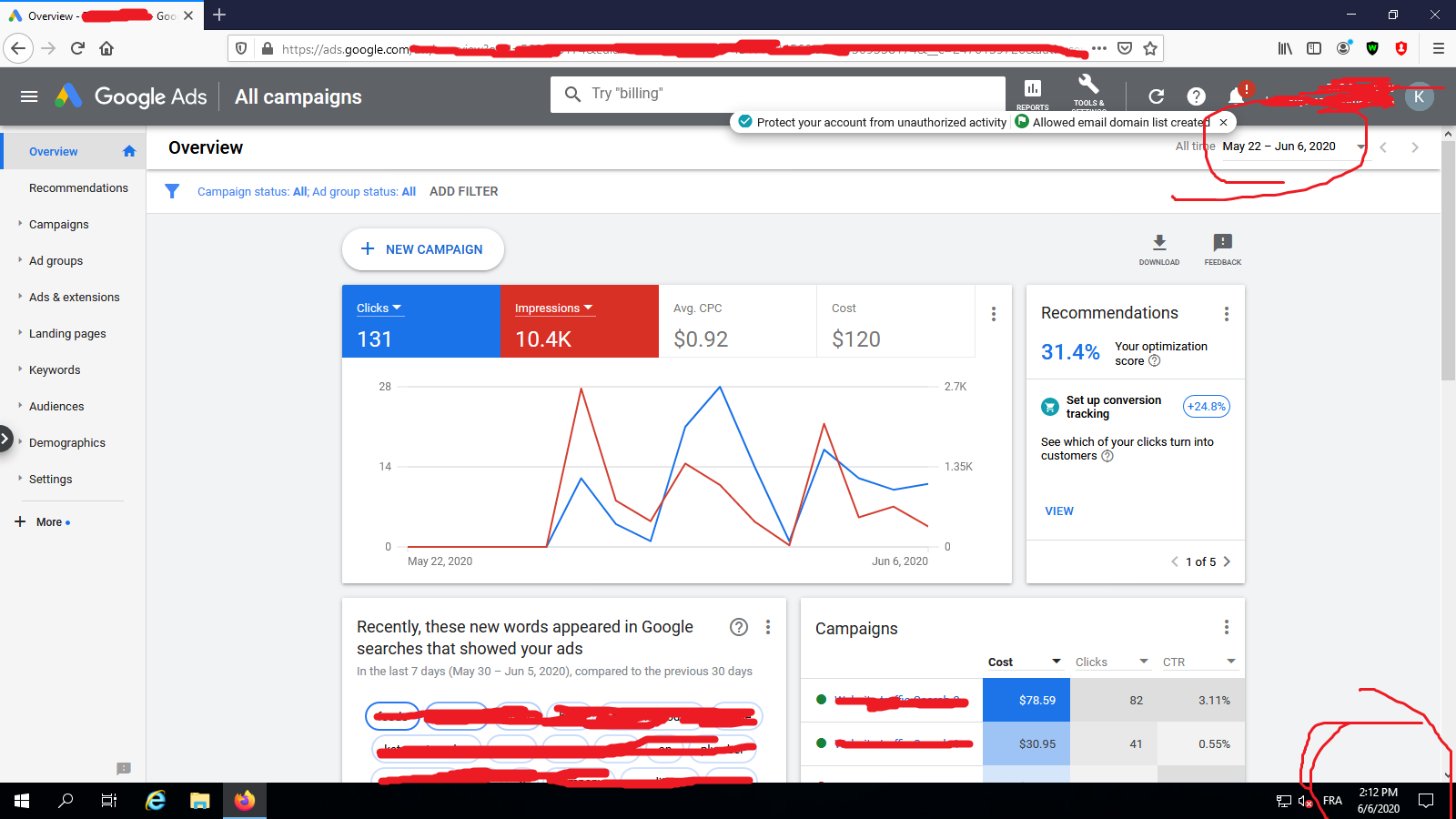The height and width of the screenshot is (819, 1456).
Task: Open the search words card three-dot menu
Action: [768, 627]
